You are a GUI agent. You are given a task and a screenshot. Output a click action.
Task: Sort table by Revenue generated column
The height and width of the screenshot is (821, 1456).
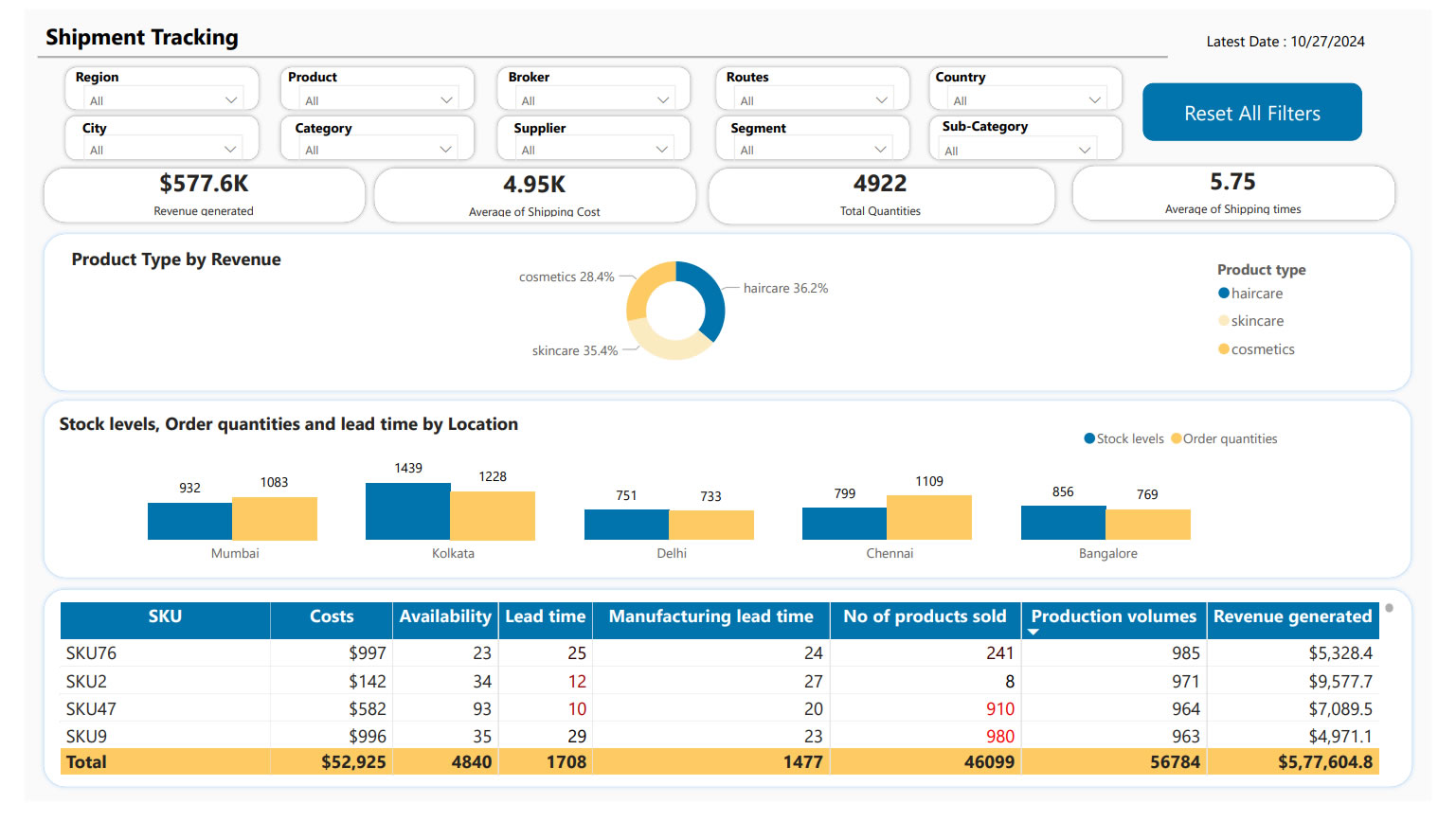[1292, 616]
